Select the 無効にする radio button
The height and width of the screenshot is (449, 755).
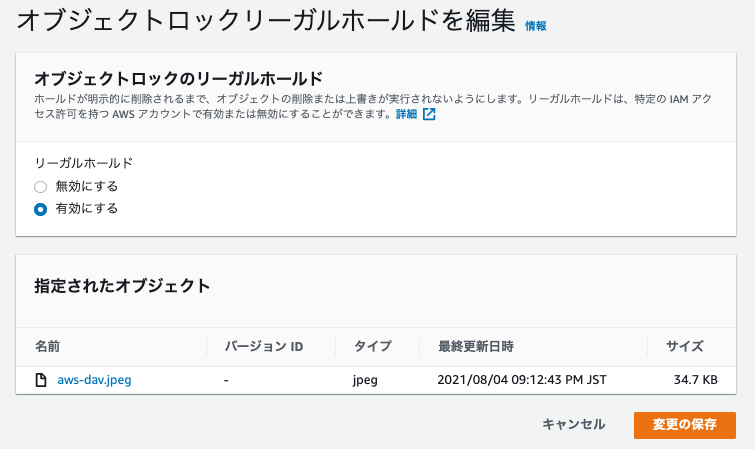[40, 187]
